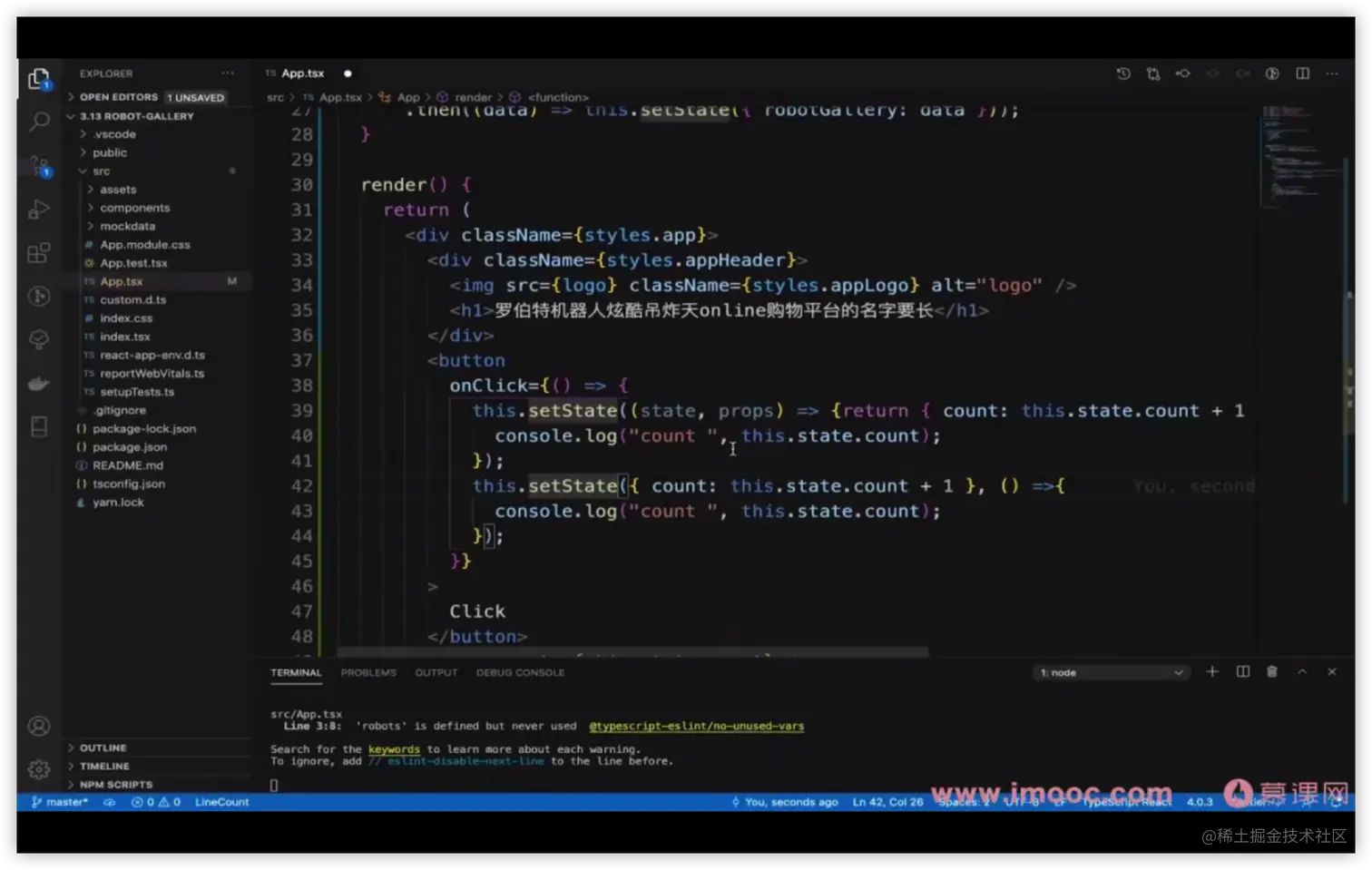Create a new terminal with plus icon
This screenshot has height=870, width=1372.
(1212, 671)
